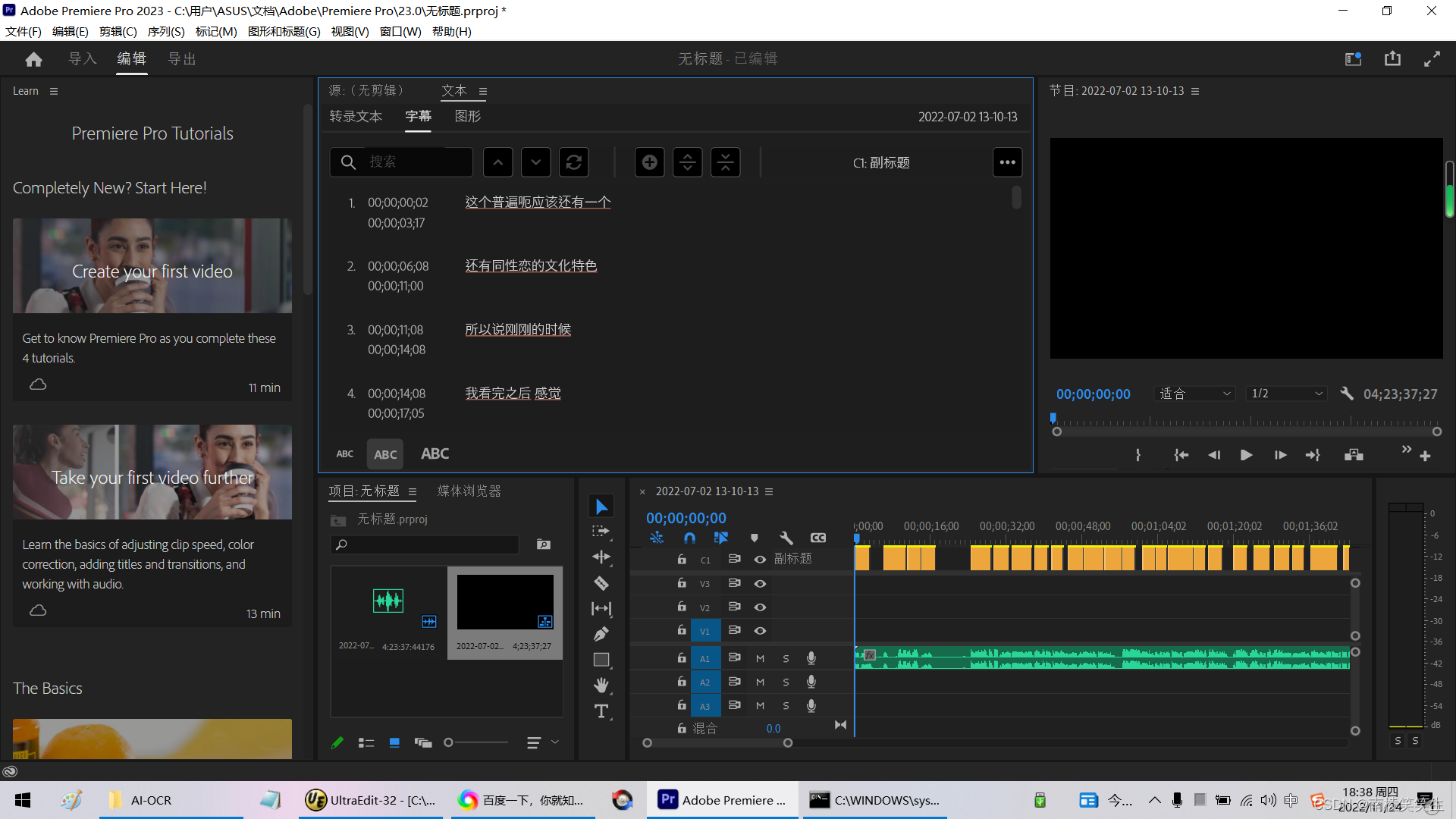Mute audio track A1
This screenshot has height=819, width=1456.
[x=760, y=659]
